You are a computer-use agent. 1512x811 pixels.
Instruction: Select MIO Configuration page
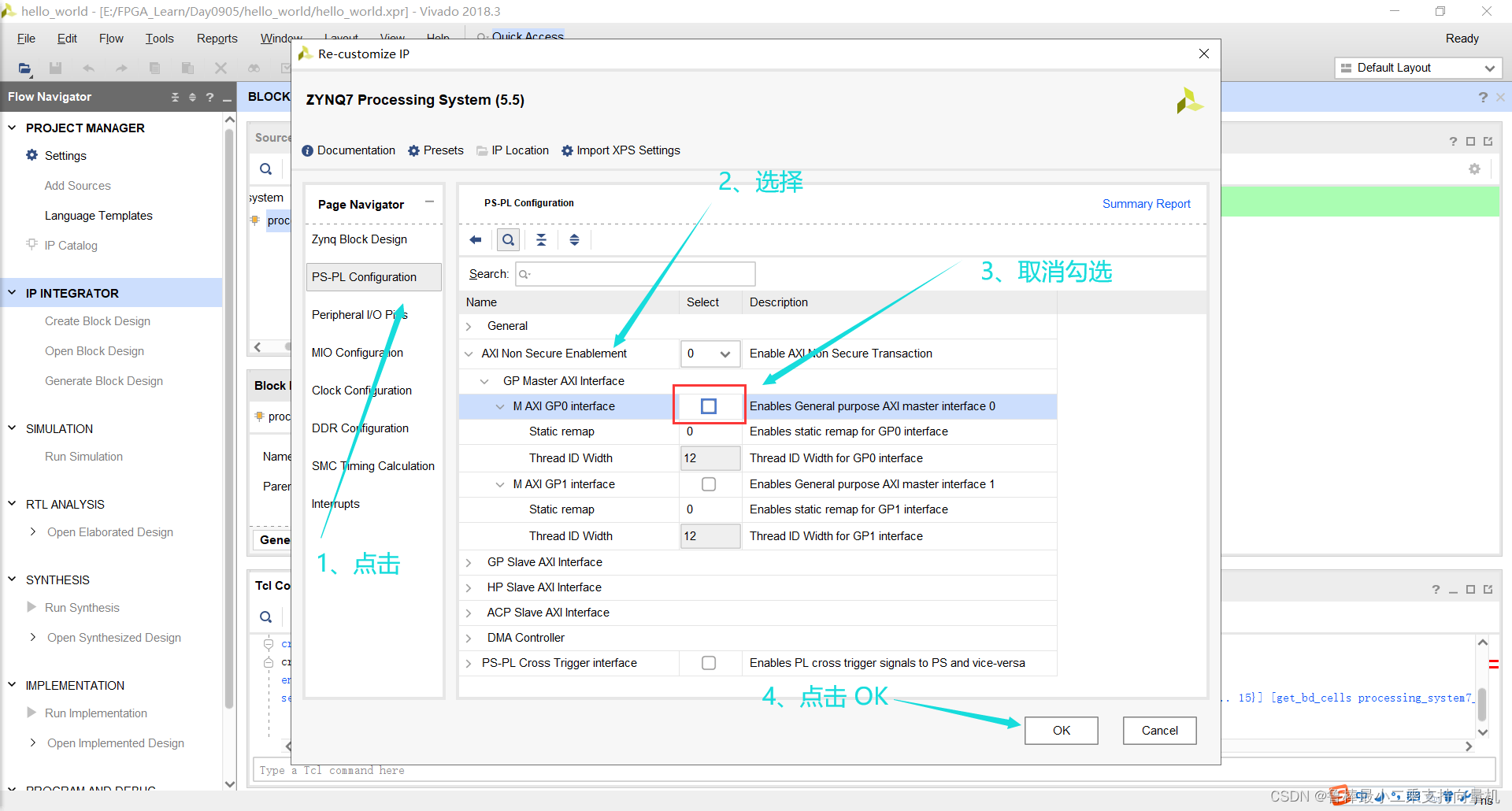coord(358,353)
